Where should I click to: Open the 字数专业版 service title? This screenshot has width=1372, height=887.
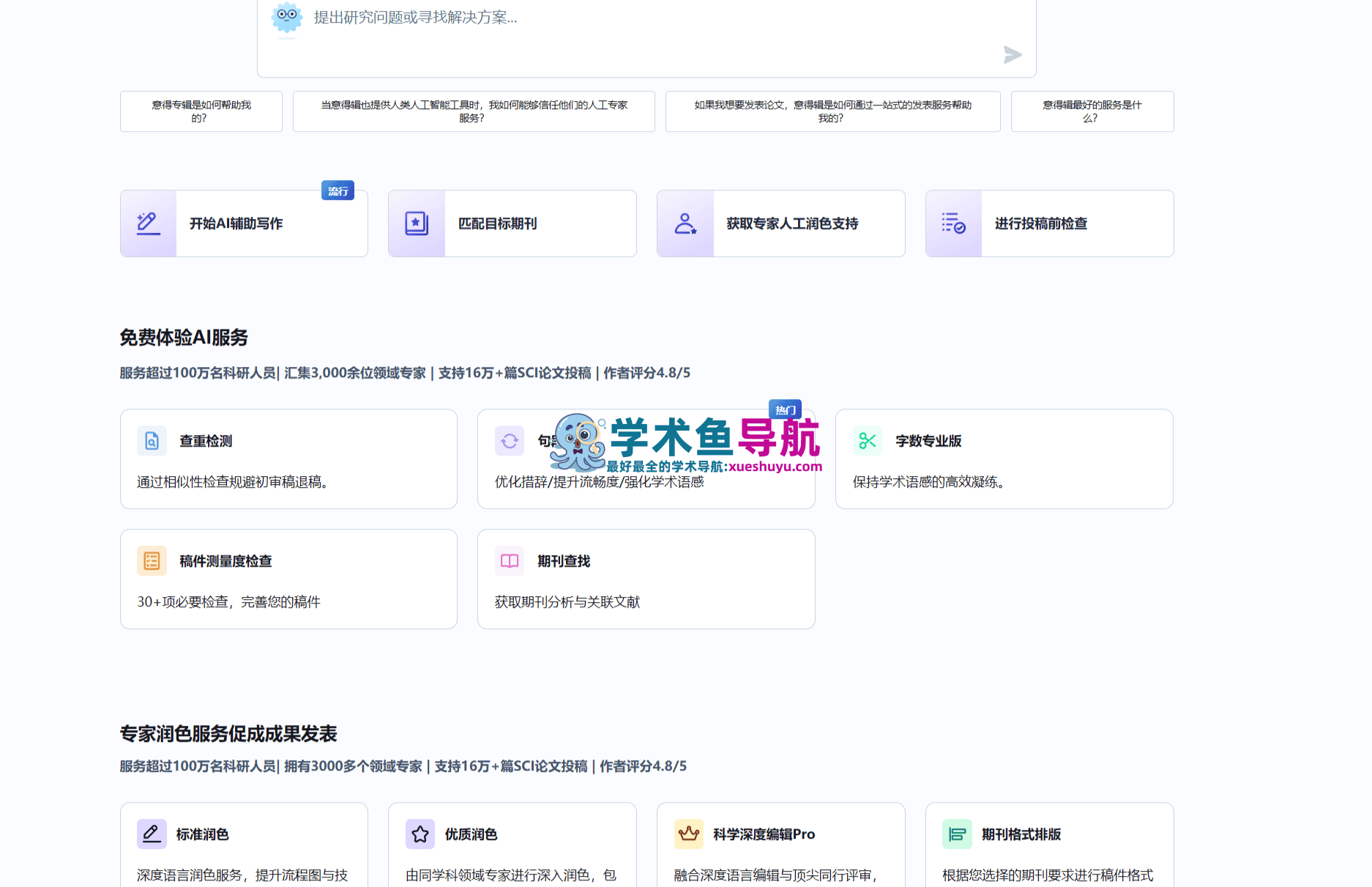point(928,441)
